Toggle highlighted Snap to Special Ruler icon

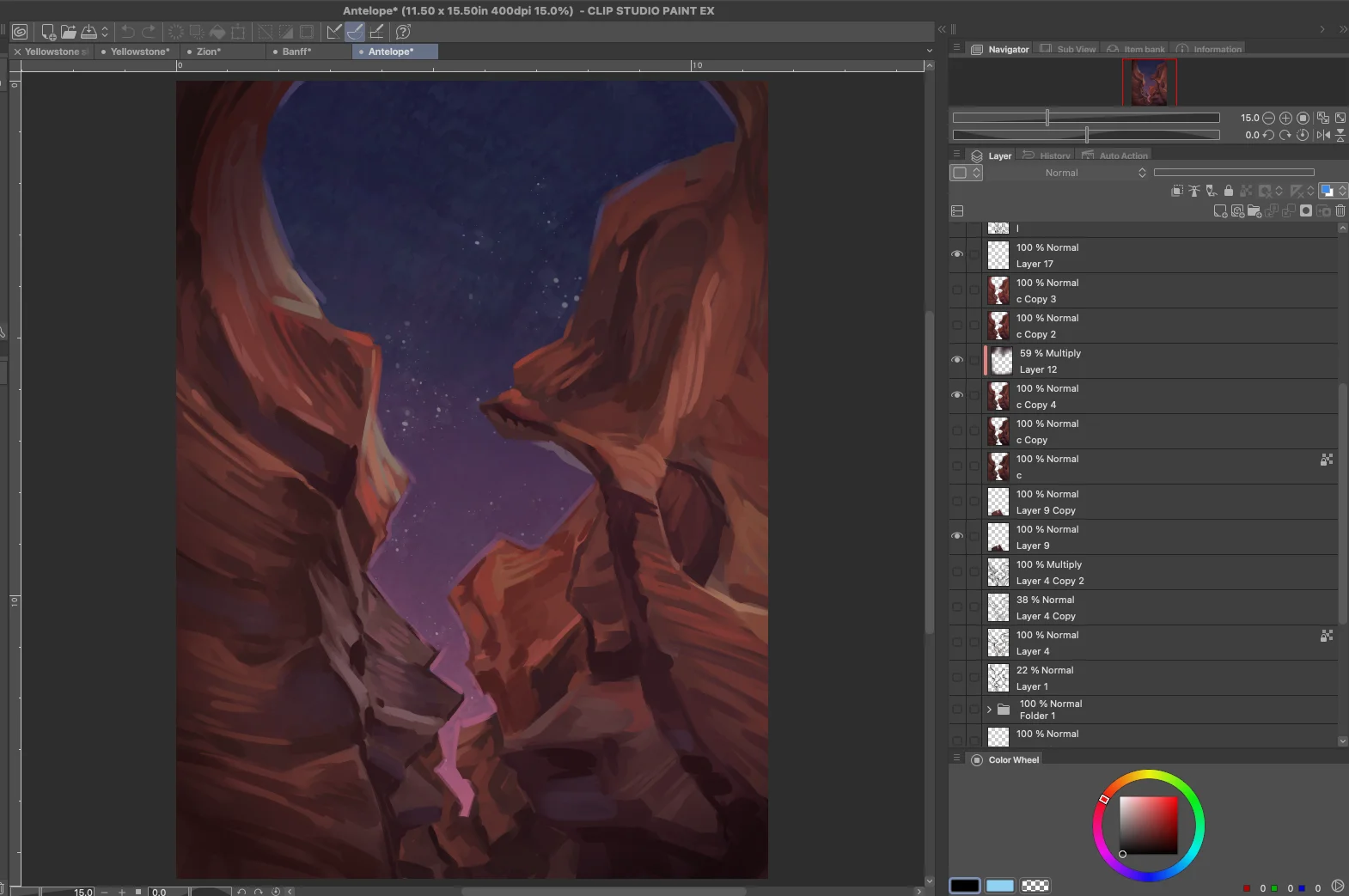coord(355,32)
